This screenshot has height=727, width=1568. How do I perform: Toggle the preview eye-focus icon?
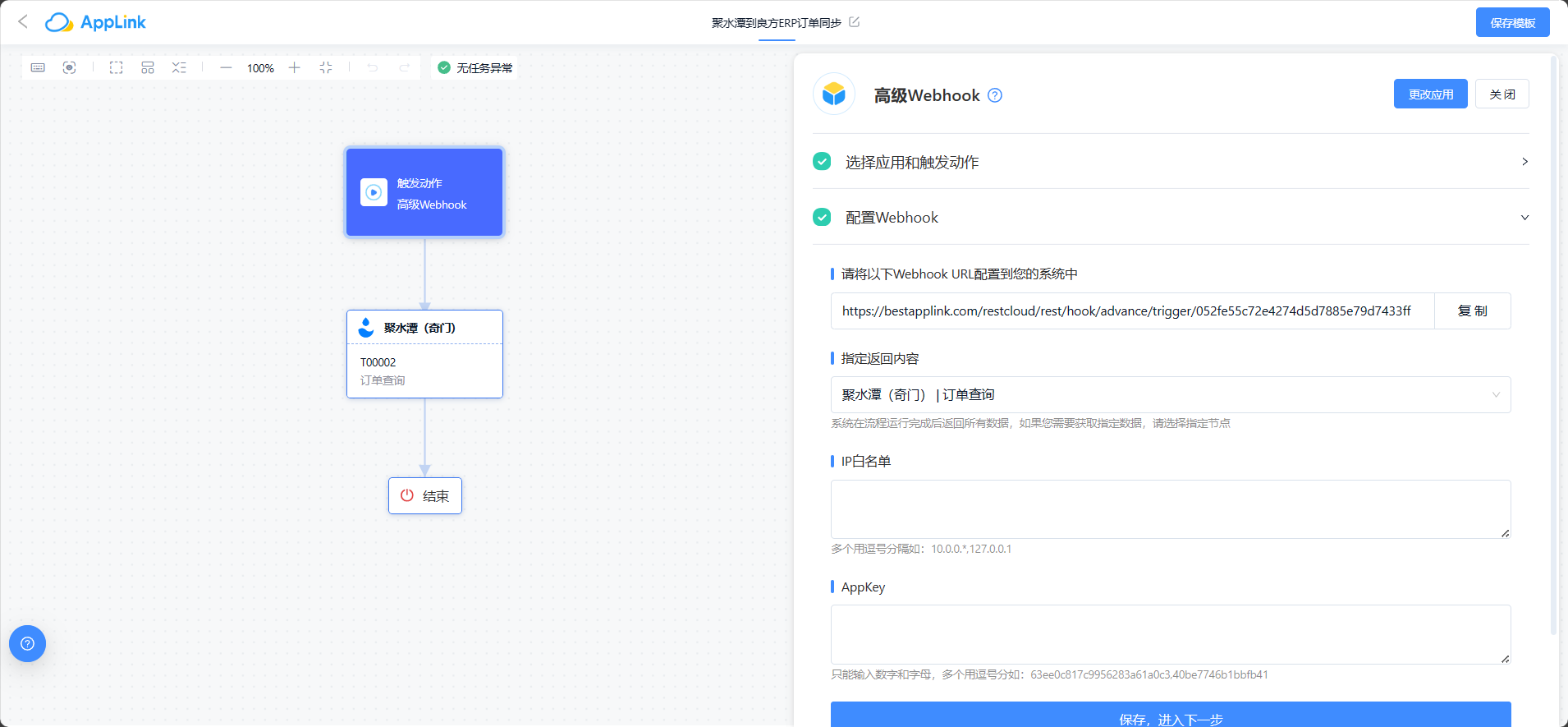point(70,67)
